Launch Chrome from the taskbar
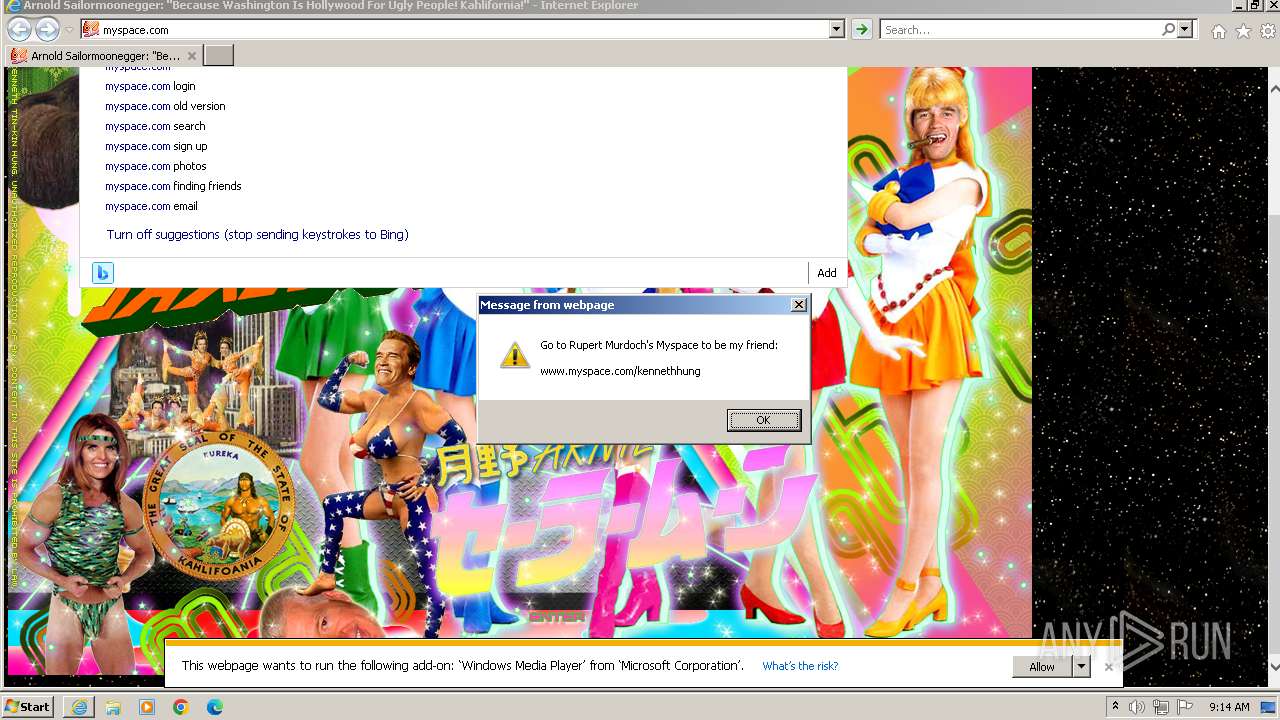The image size is (1280, 720). pyautogui.click(x=181, y=707)
